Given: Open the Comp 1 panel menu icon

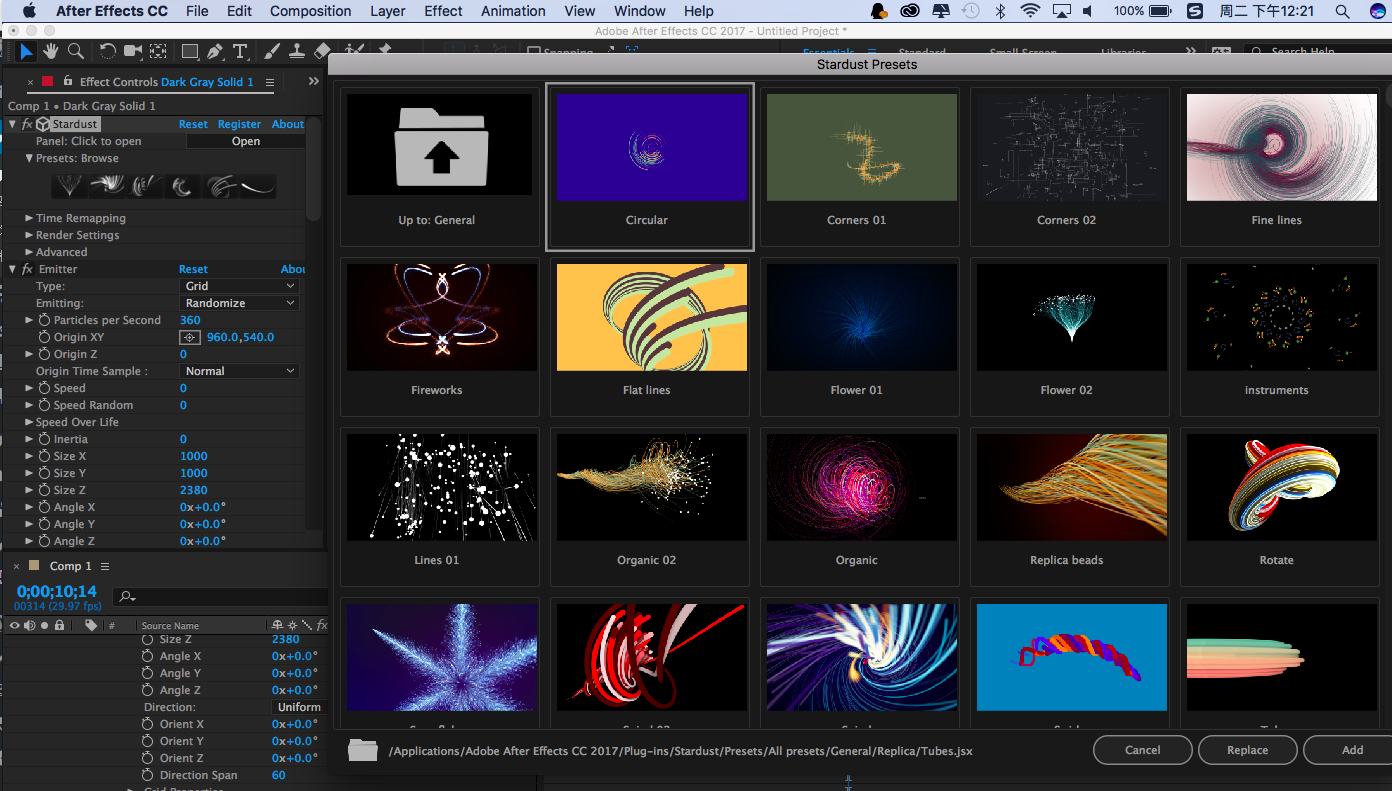Looking at the screenshot, I should (x=104, y=565).
